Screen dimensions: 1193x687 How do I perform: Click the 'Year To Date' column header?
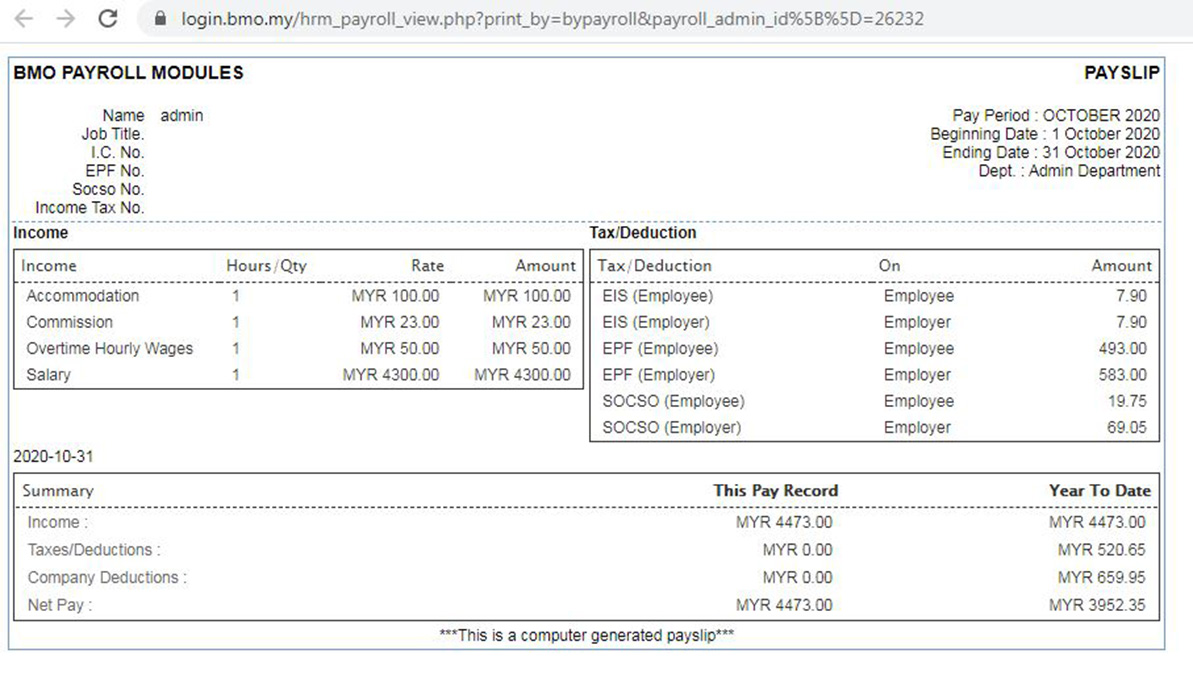pyautogui.click(x=1099, y=491)
